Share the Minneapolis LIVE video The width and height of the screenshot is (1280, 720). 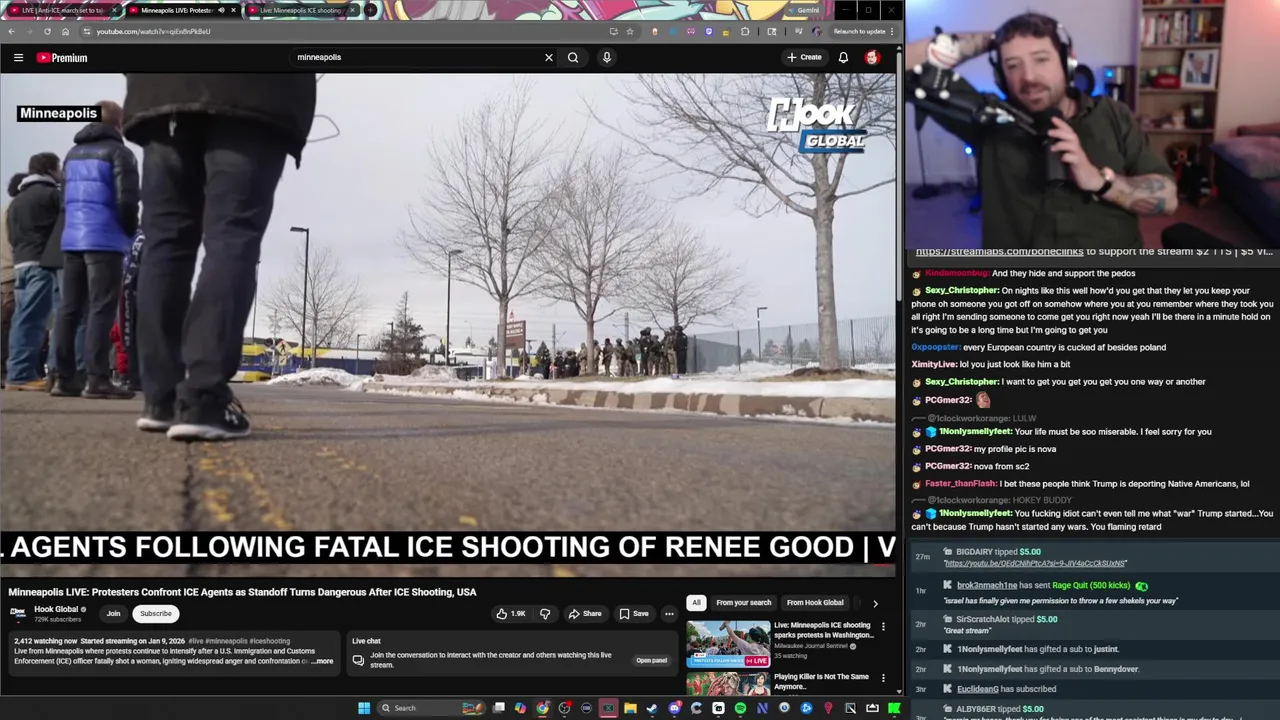coord(584,614)
